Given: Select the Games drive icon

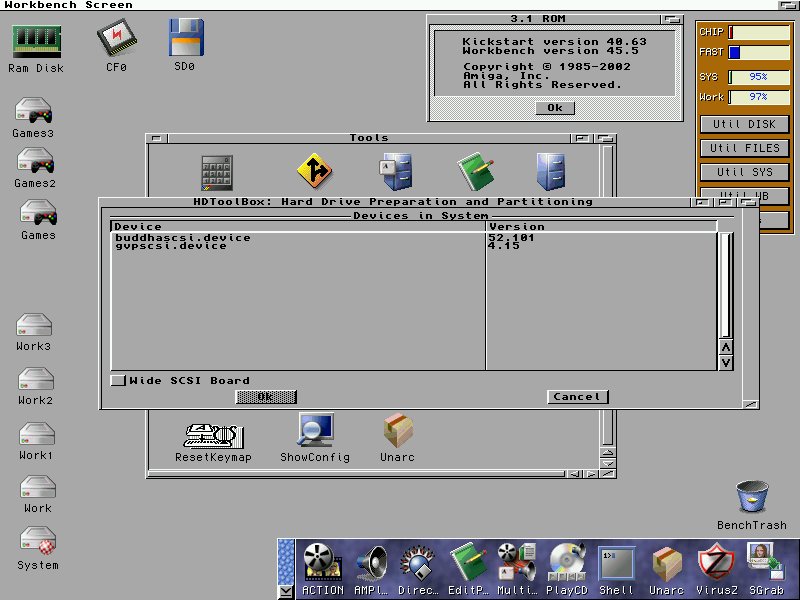Looking at the screenshot, I should tap(38, 212).
